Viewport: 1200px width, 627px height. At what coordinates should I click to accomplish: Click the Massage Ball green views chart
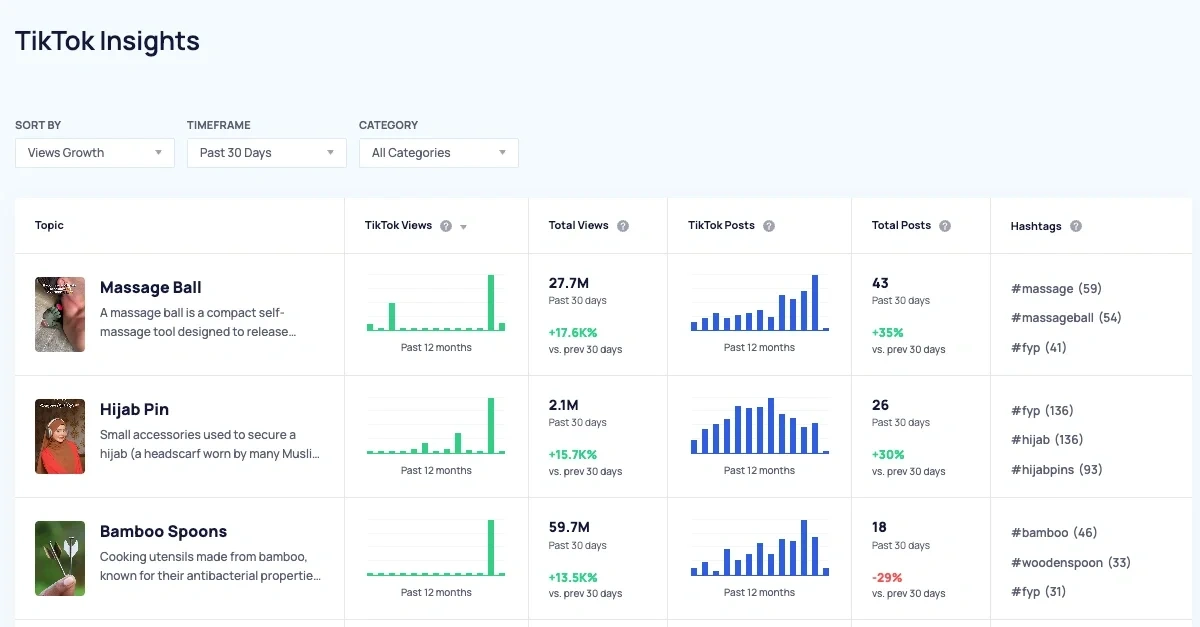(x=436, y=303)
